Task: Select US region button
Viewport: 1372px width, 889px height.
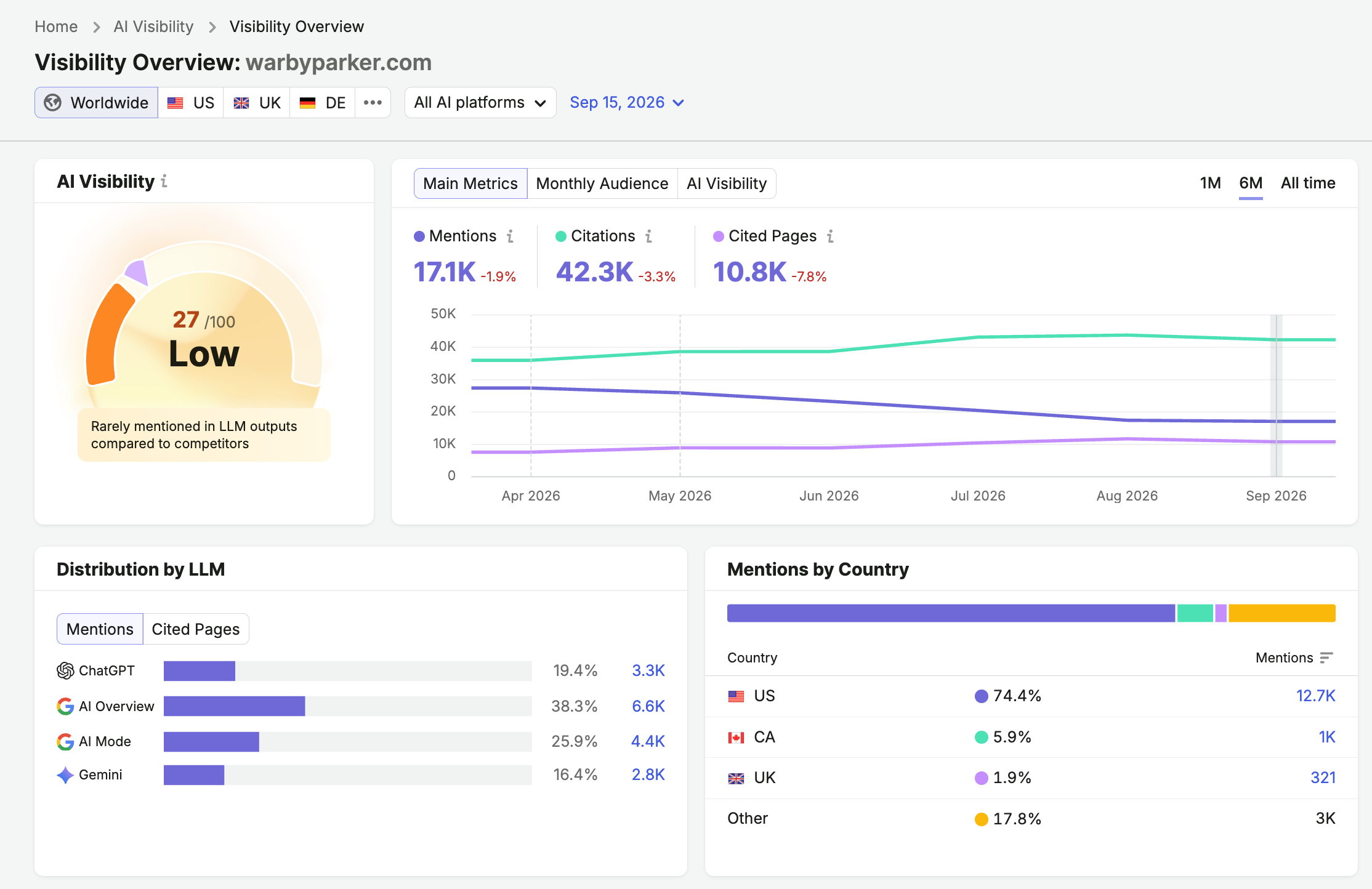Action: 191,103
